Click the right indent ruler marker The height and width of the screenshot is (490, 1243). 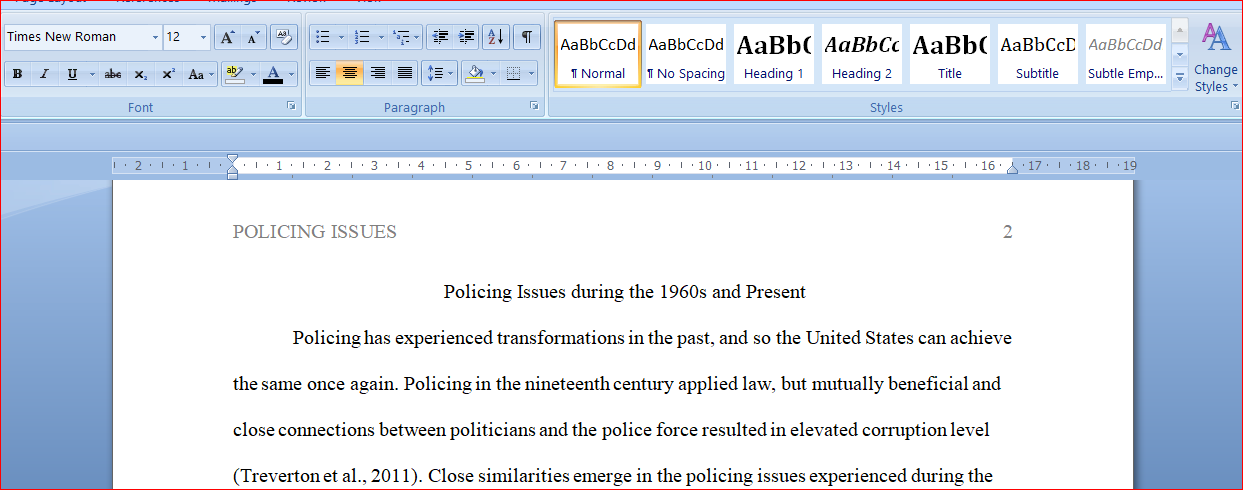coord(1012,170)
